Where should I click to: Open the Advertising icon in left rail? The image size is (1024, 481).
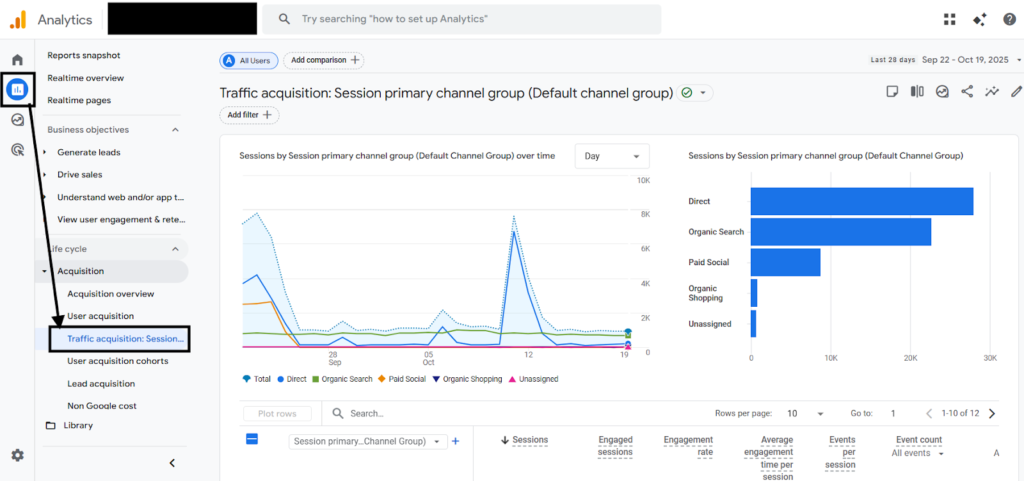[x=18, y=150]
